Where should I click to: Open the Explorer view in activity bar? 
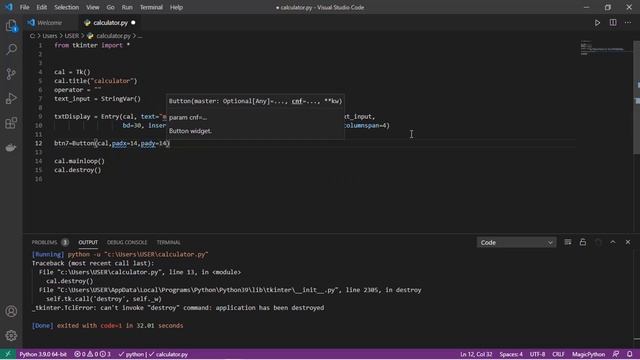tap(11, 26)
